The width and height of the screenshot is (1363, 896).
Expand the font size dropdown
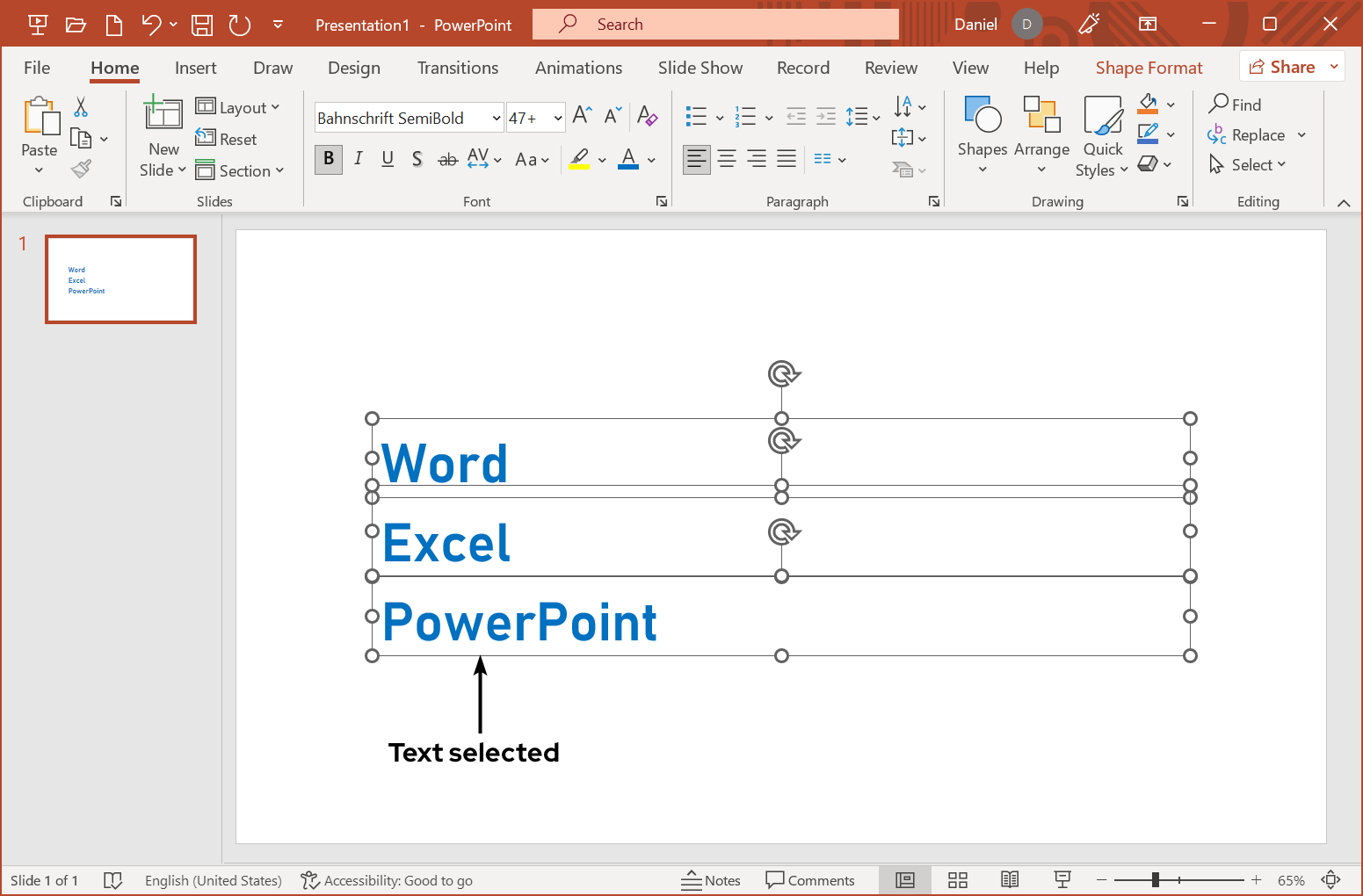point(557,118)
